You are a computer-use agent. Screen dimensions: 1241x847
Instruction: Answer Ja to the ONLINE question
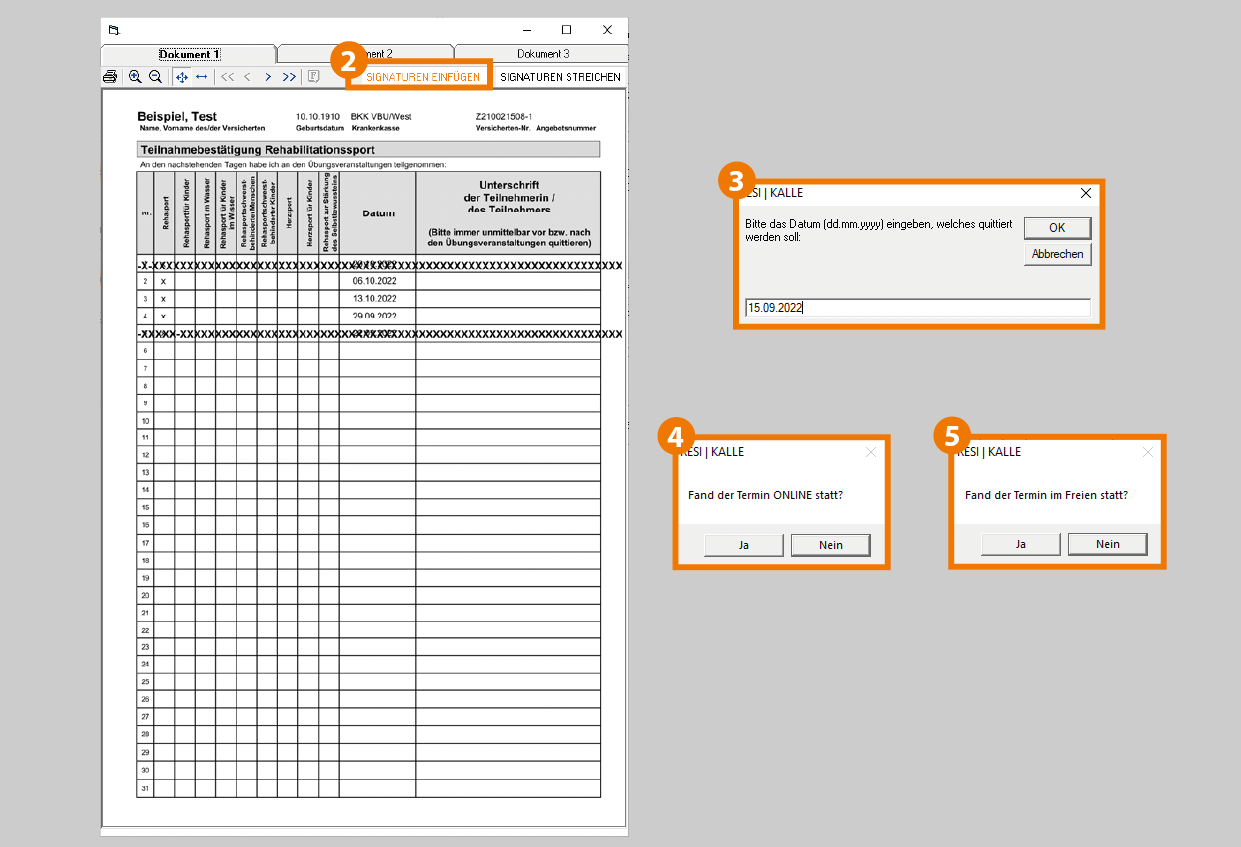click(x=744, y=545)
